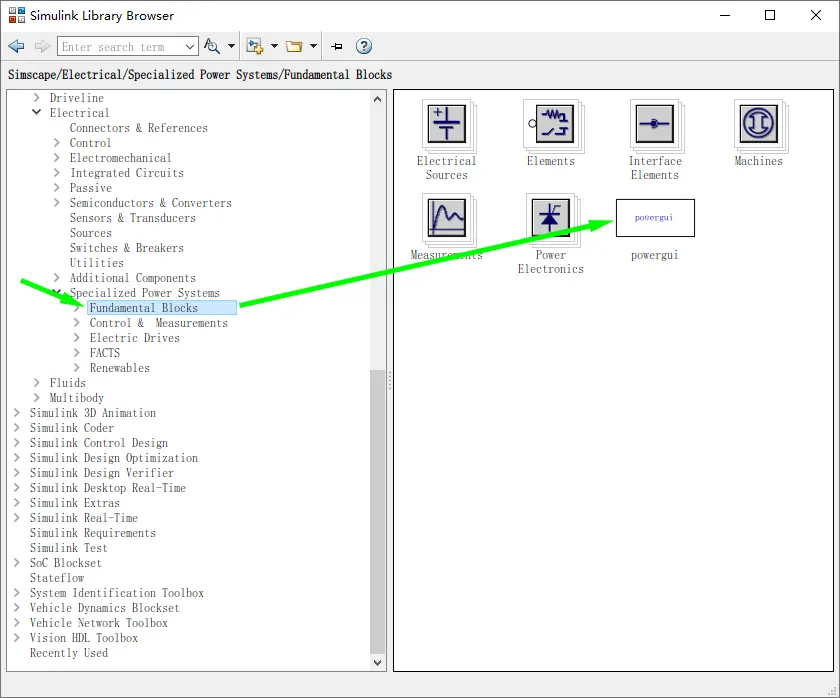
Task: Select Simulink Coder library
Action: tap(72, 428)
